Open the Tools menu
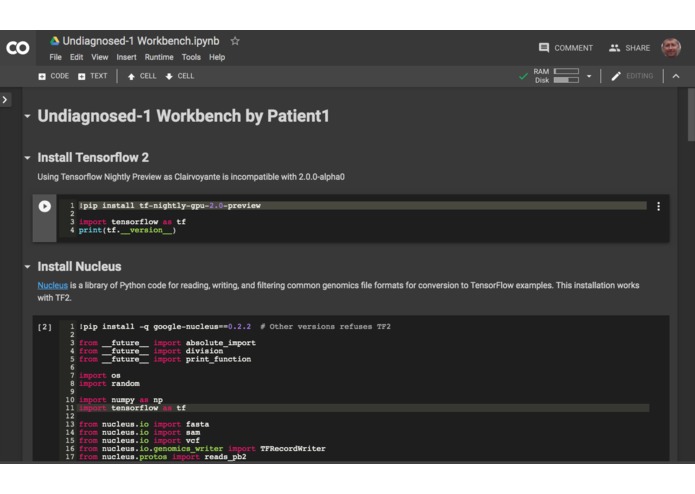The height and width of the screenshot is (494, 695). point(191,57)
